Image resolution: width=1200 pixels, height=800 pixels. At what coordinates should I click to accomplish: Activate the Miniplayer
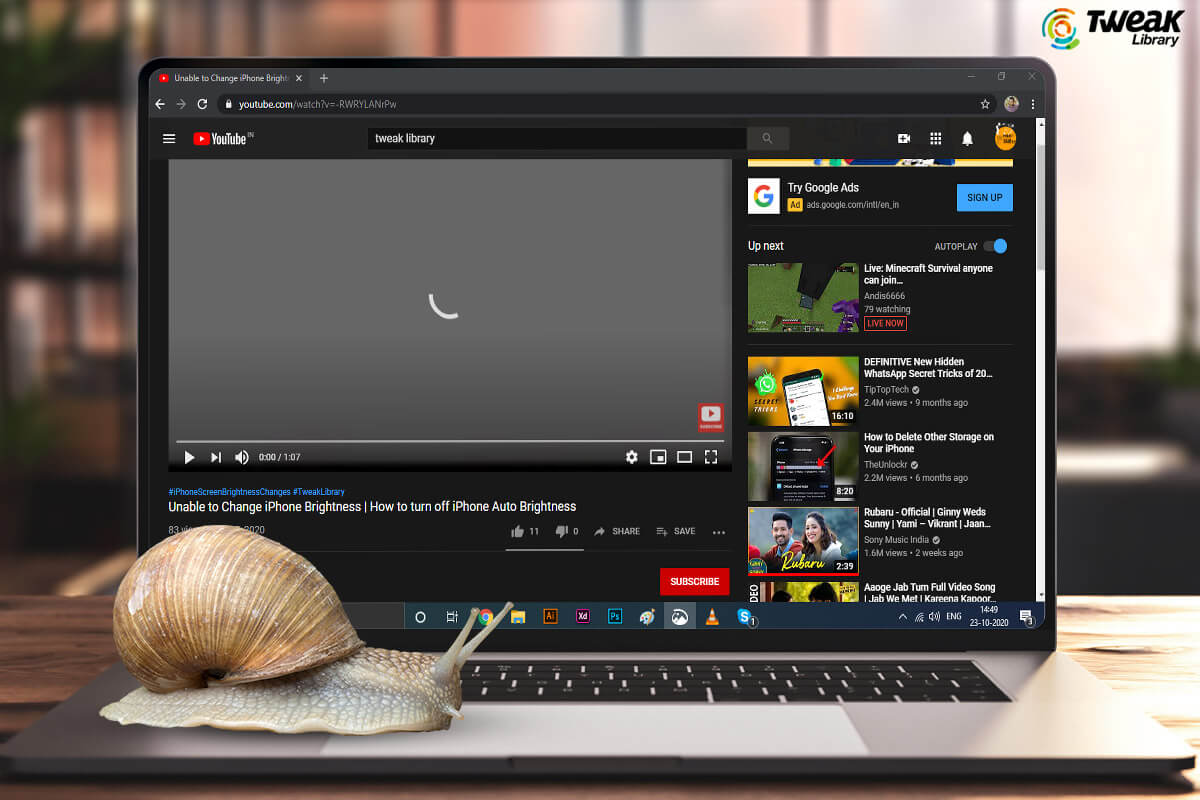(x=658, y=457)
